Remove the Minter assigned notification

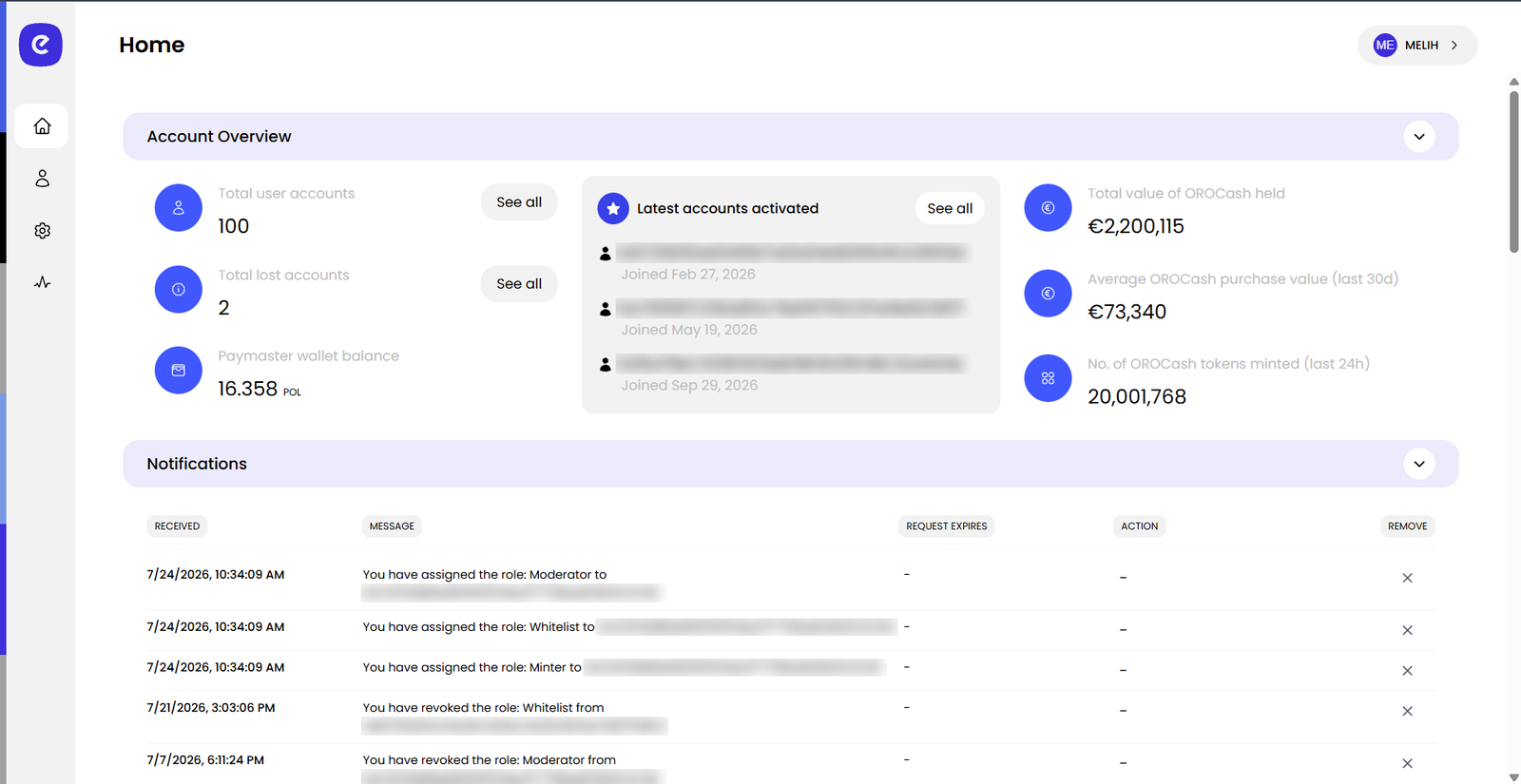coord(1407,671)
